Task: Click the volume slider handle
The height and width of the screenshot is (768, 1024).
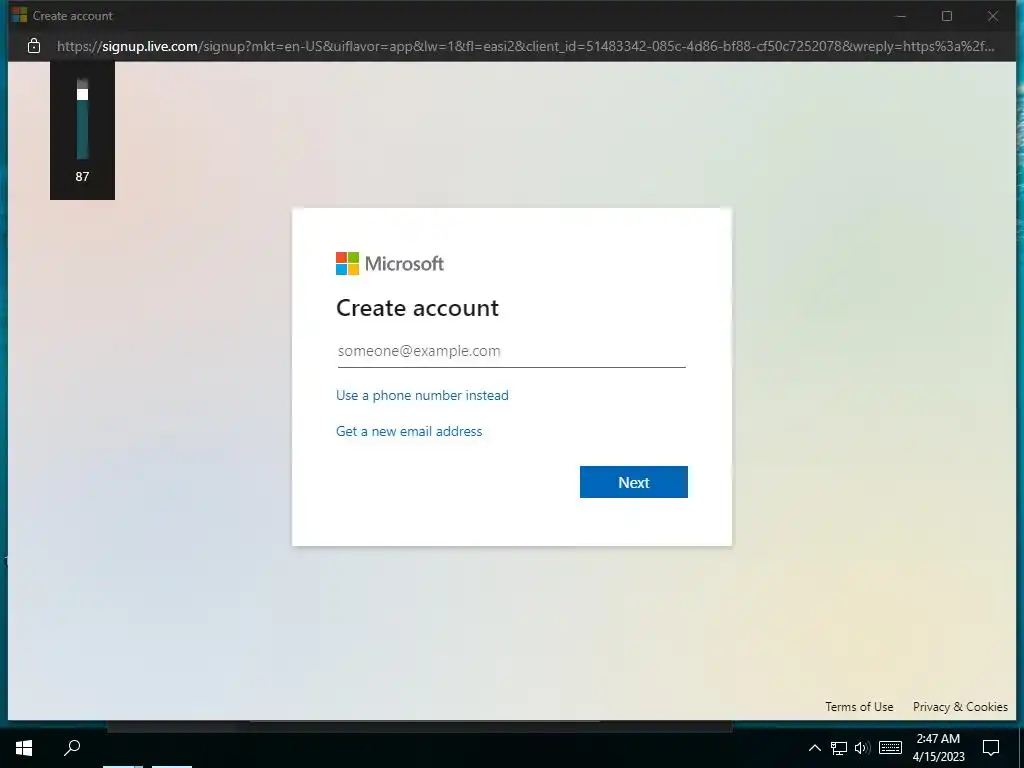Action: click(82, 94)
